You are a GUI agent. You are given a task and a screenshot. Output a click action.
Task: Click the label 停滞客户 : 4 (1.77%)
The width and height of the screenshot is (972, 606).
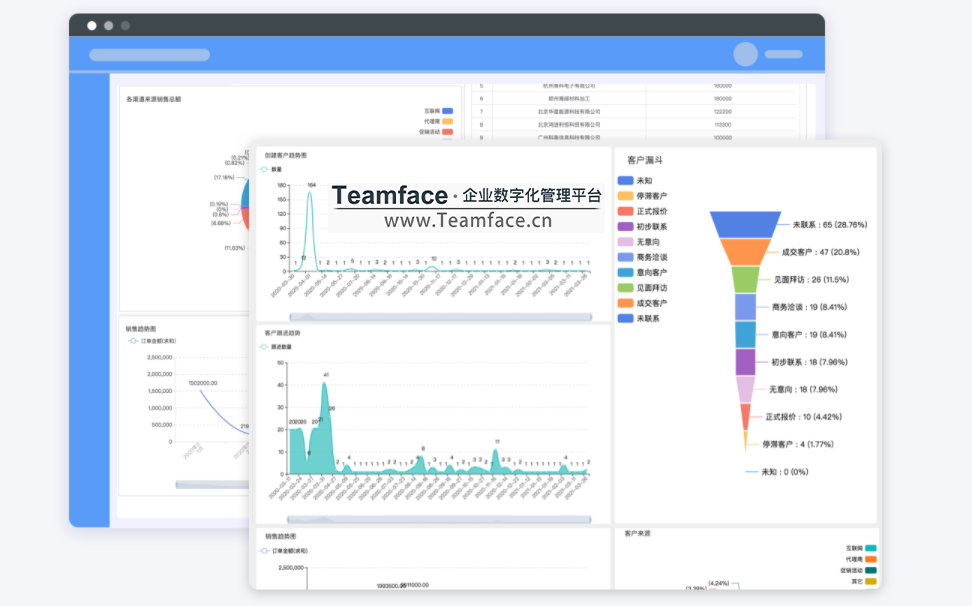[x=798, y=444]
